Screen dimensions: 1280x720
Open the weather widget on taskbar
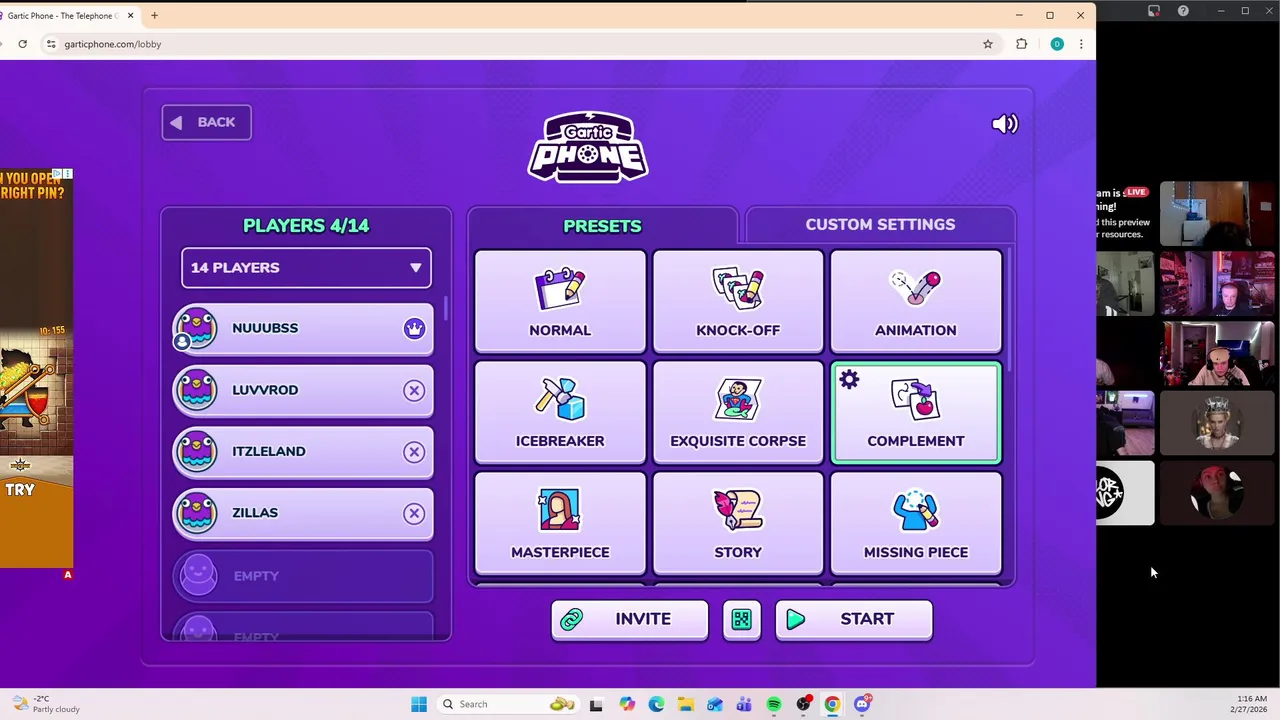(x=45, y=704)
